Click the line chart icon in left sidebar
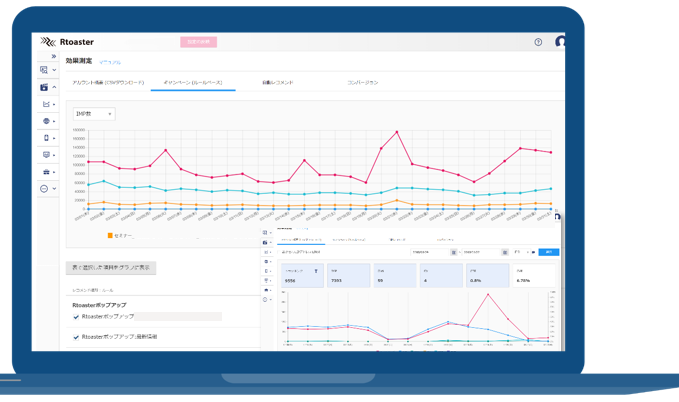Screen dimensions: 679x402 coord(46,104)
